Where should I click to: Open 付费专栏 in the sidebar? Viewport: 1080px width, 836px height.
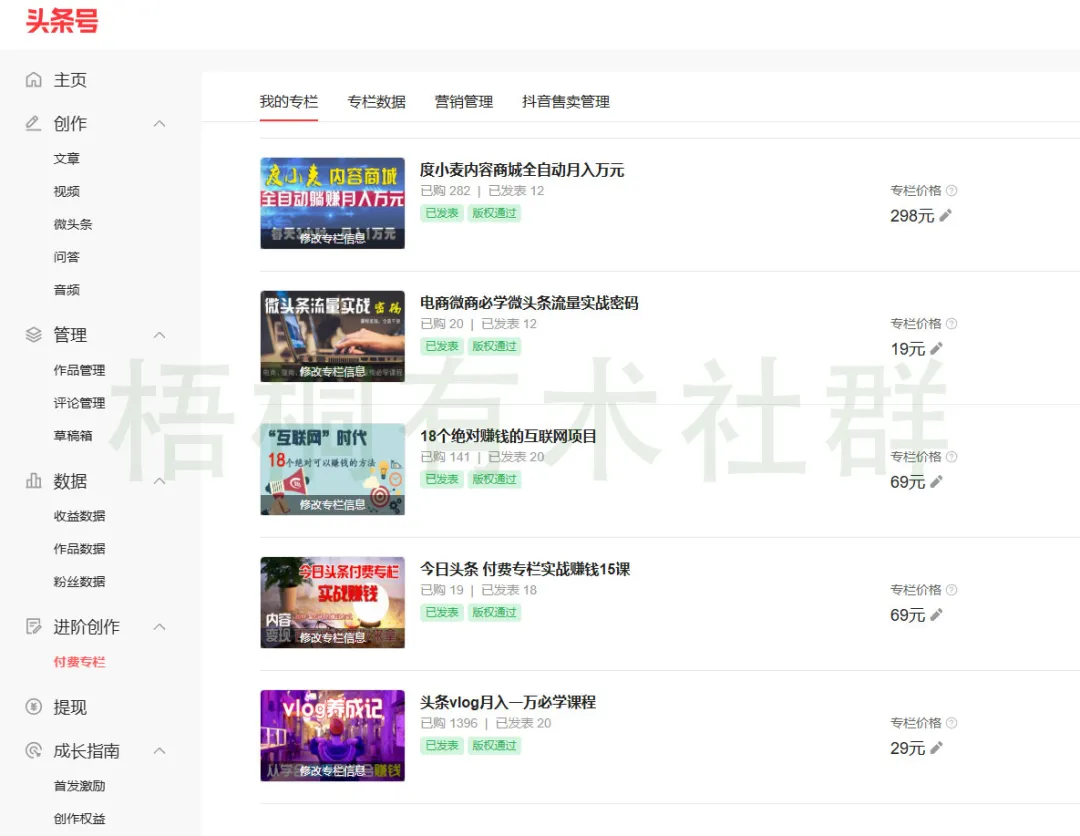coord(81,661)
